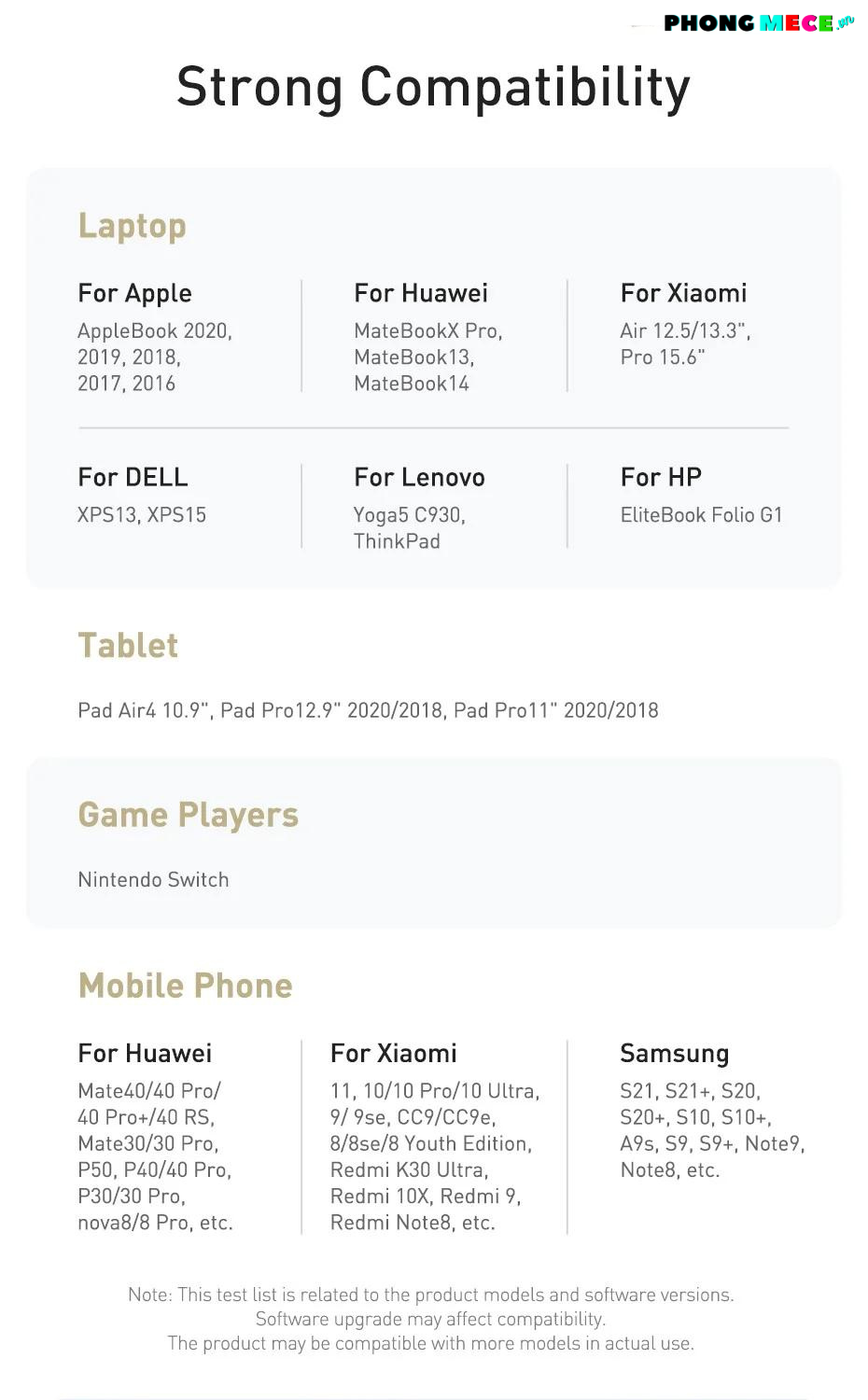Select the laptop For Xiaomi heading
The image size is (868, 1400).
click(x=683, y=293)
